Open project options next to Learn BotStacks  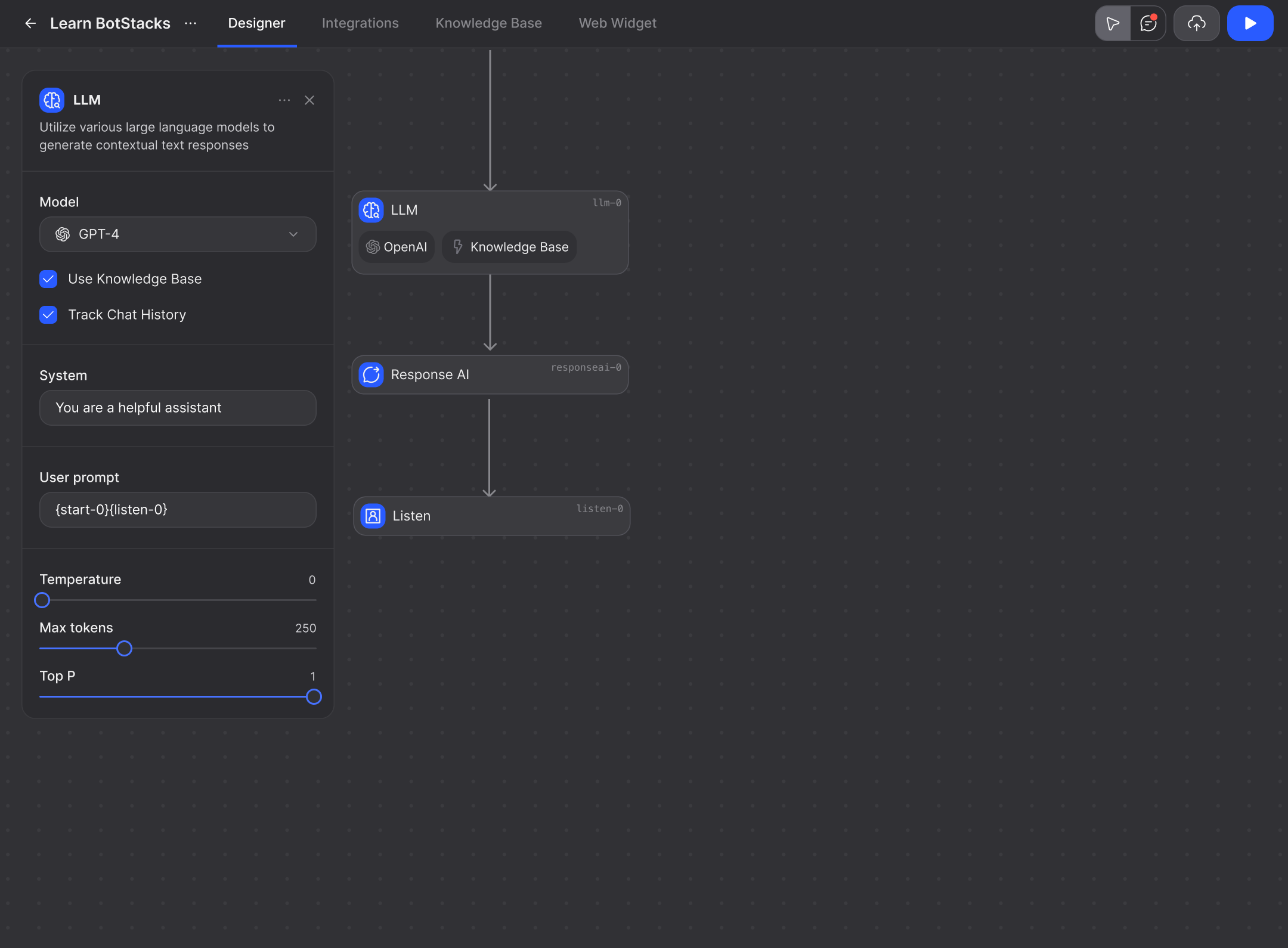(191, 23)
